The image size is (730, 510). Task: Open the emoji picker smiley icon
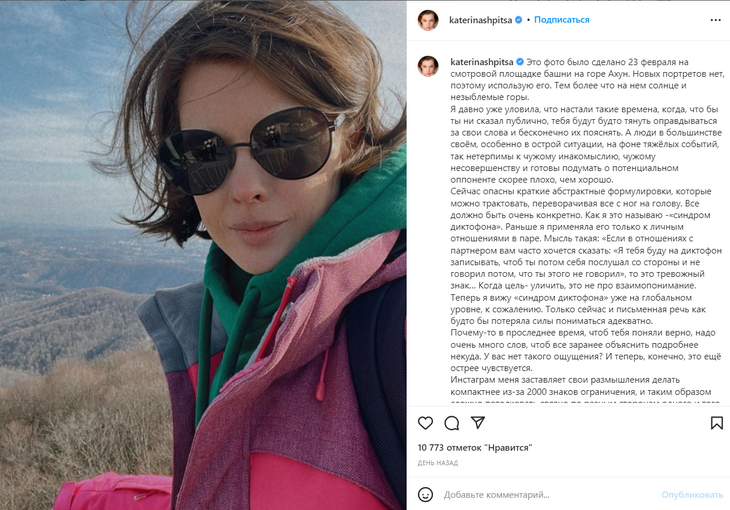click(x=425, y=495)
